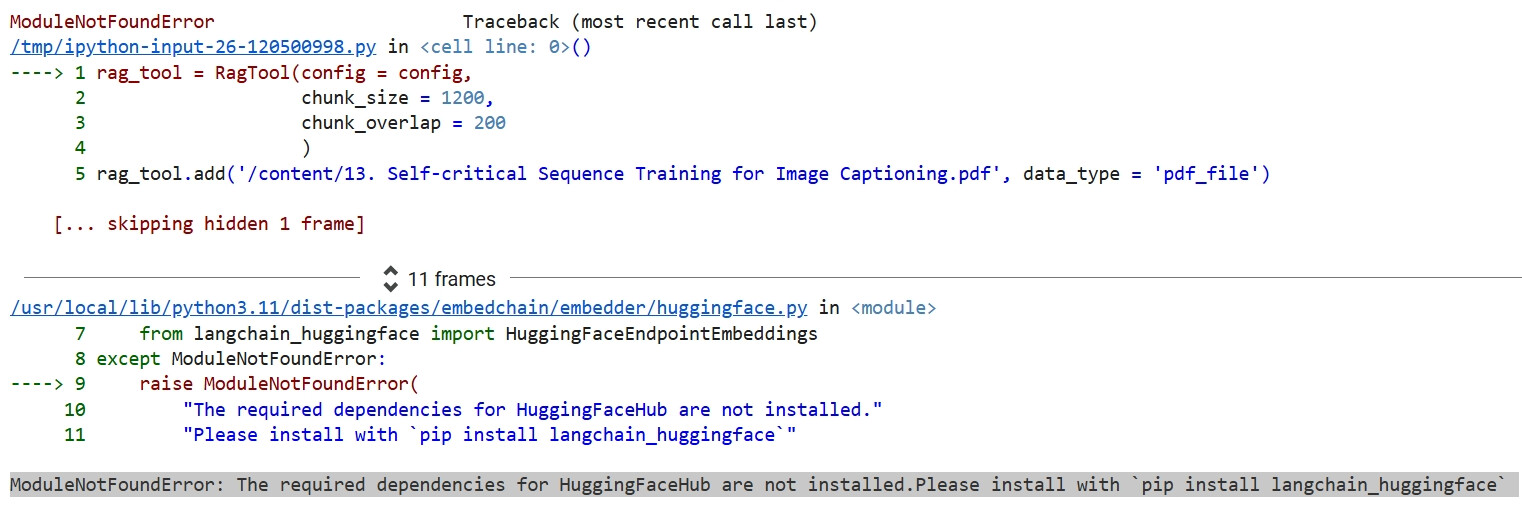The height and width of the screenshot is (512, 1522).
Task: Click the 'required dependencies for HuggingFaceHub' string line 10
Action: (532, 410)
